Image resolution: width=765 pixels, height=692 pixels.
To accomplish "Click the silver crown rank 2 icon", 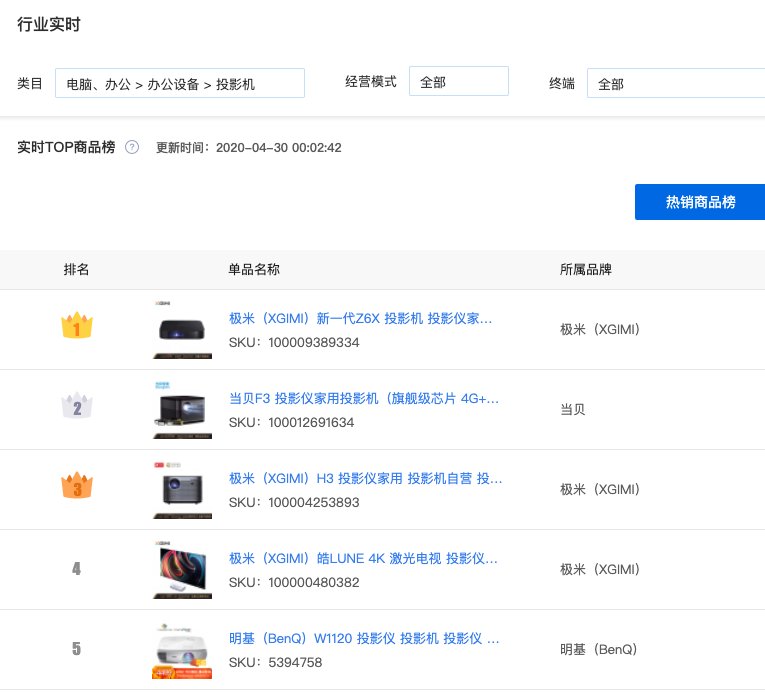I will tap(77, 406).
